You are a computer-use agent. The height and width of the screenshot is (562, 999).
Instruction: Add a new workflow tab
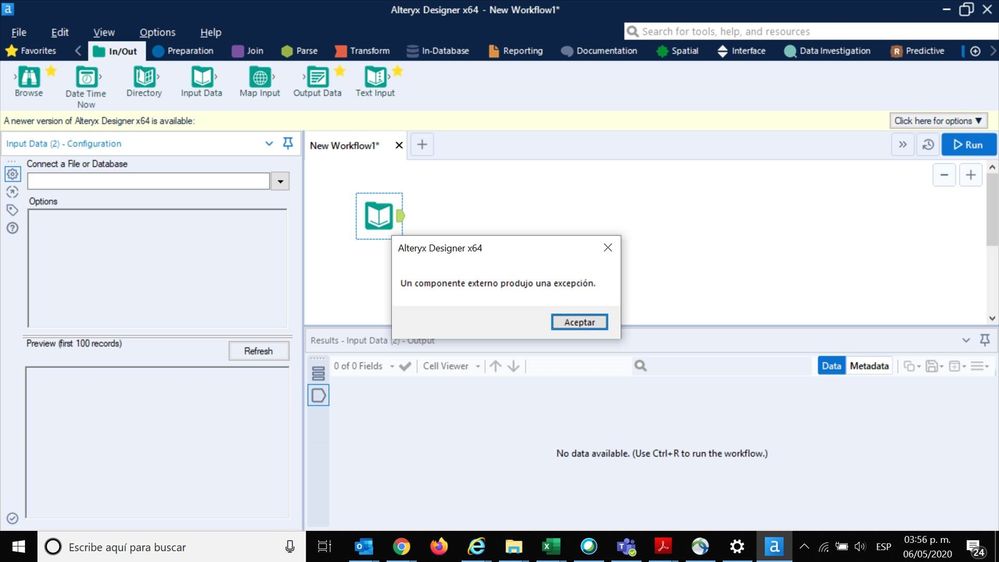pyautogui.click(x=422, y=145)
